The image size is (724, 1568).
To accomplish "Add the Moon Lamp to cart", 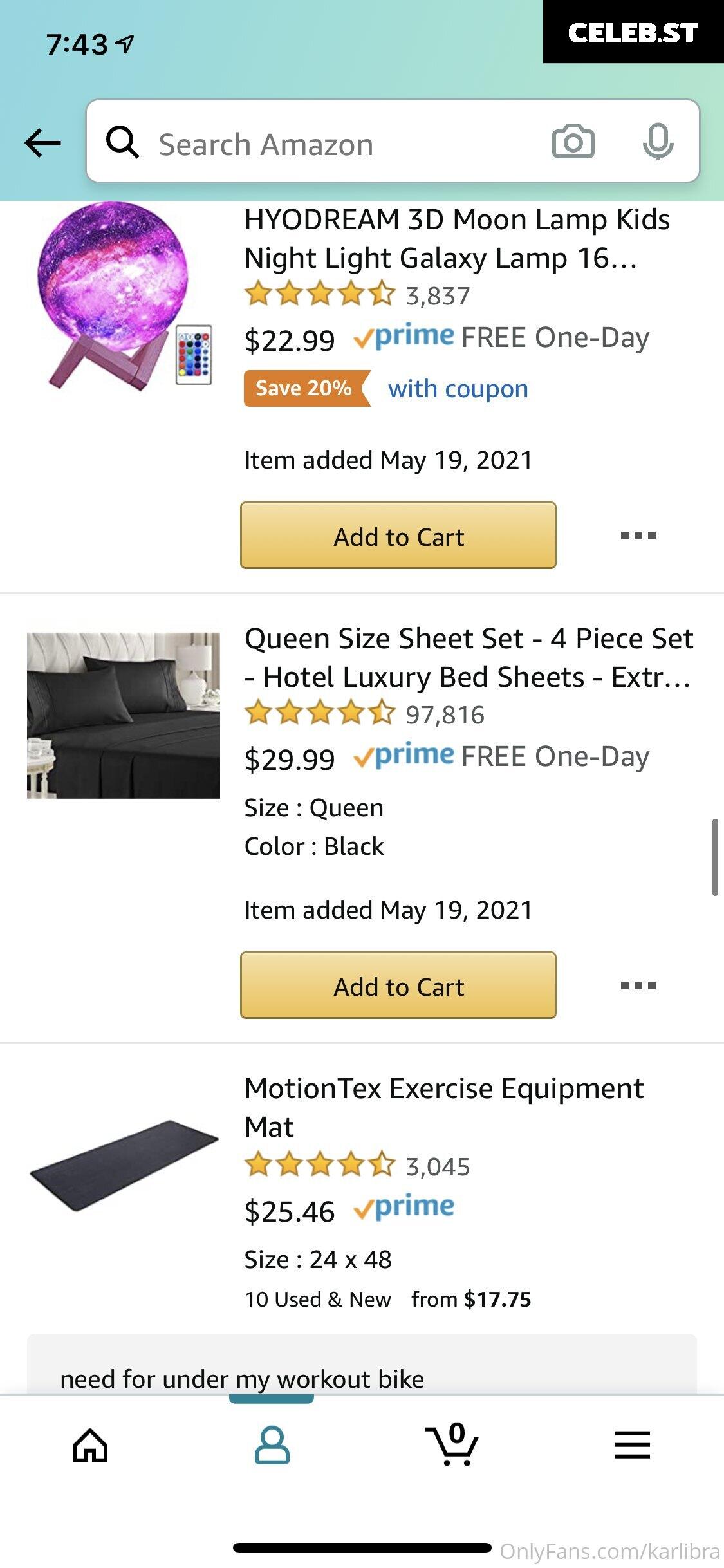I will point(398,536).
